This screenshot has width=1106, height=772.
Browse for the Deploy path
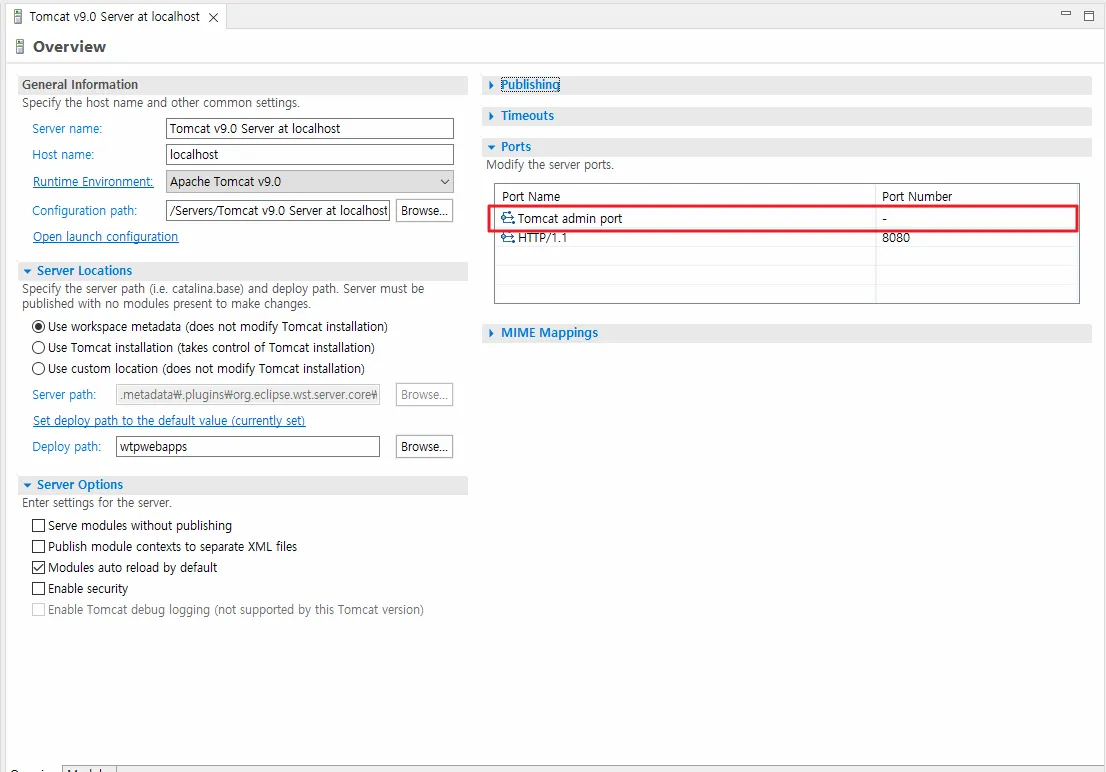click(424, 447)
